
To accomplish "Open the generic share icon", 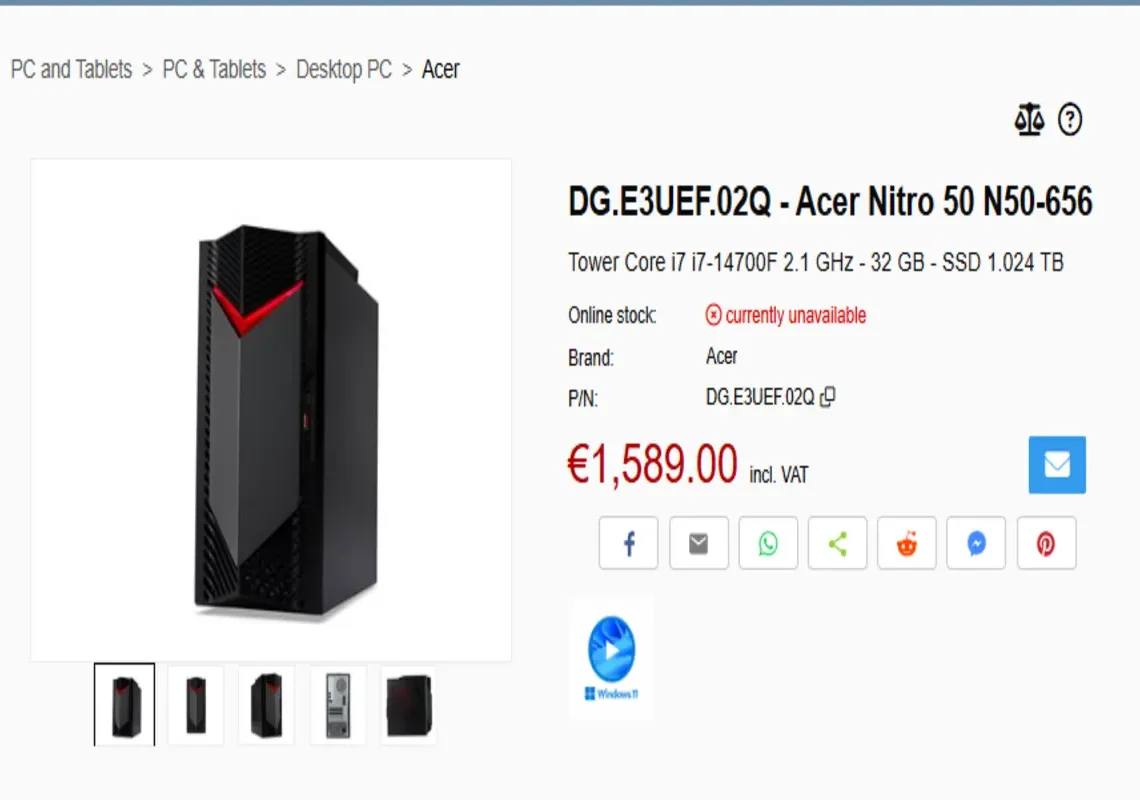I will (x=838, y=543).
